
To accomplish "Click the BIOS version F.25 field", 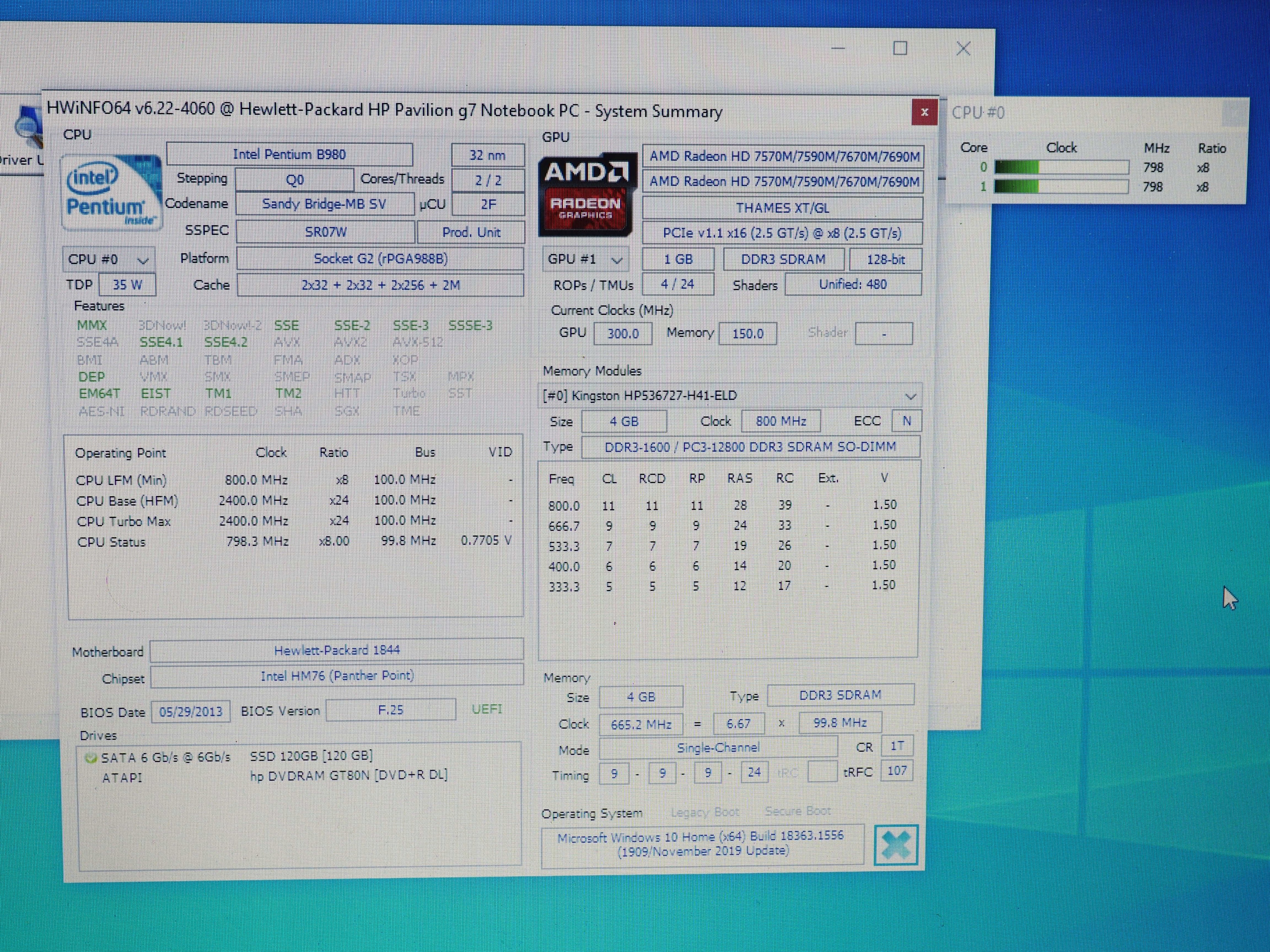I will coord(391,710).
